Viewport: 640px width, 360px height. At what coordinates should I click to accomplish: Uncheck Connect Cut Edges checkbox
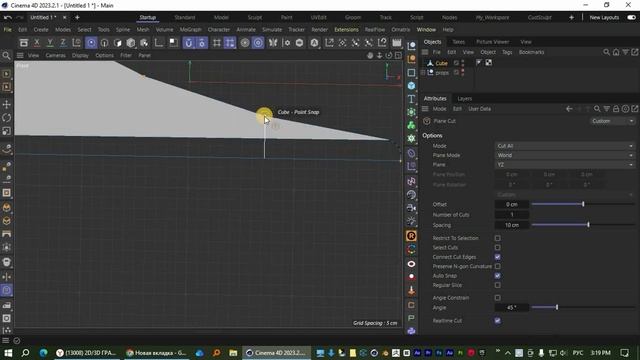click(x=498, y=257)
